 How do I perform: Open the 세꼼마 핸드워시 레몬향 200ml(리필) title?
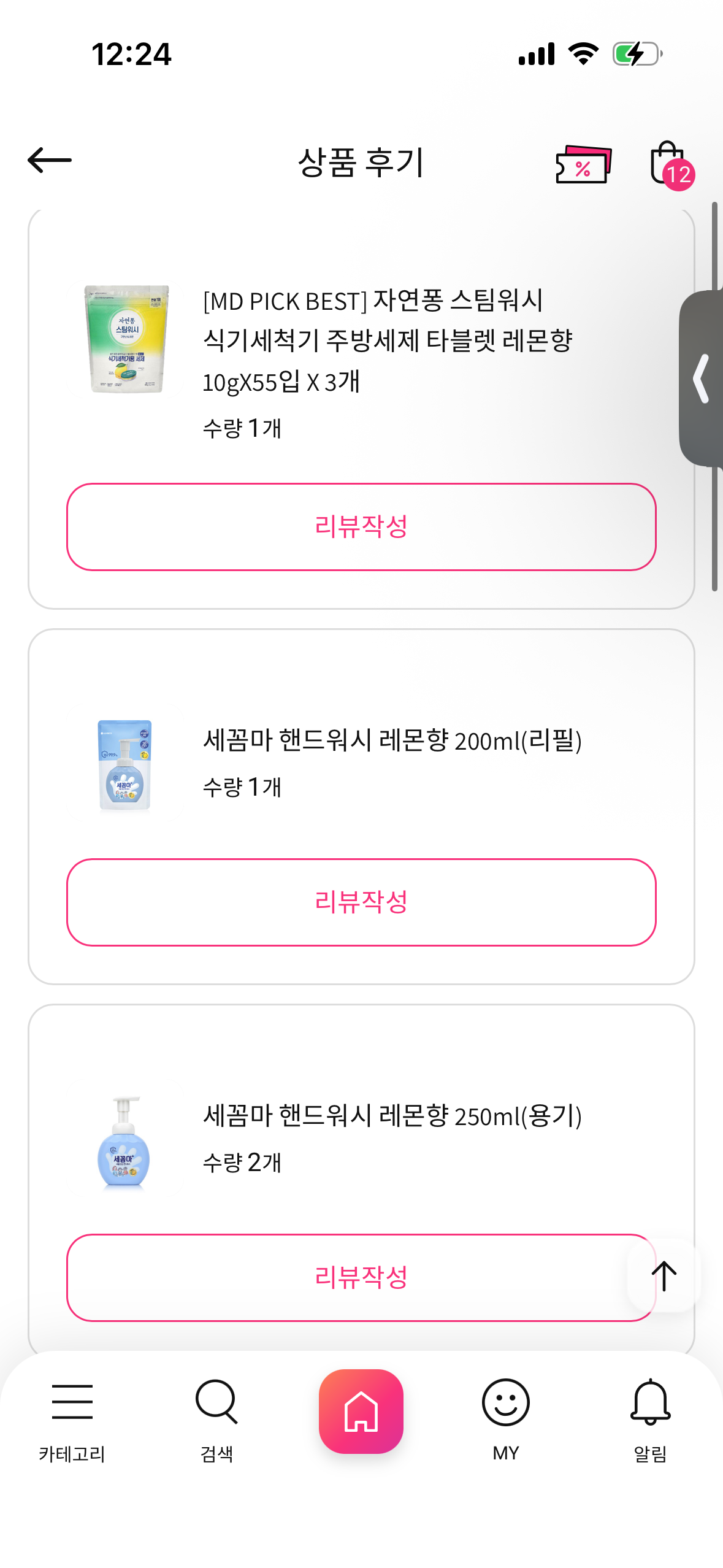click(x=392, y=740)
